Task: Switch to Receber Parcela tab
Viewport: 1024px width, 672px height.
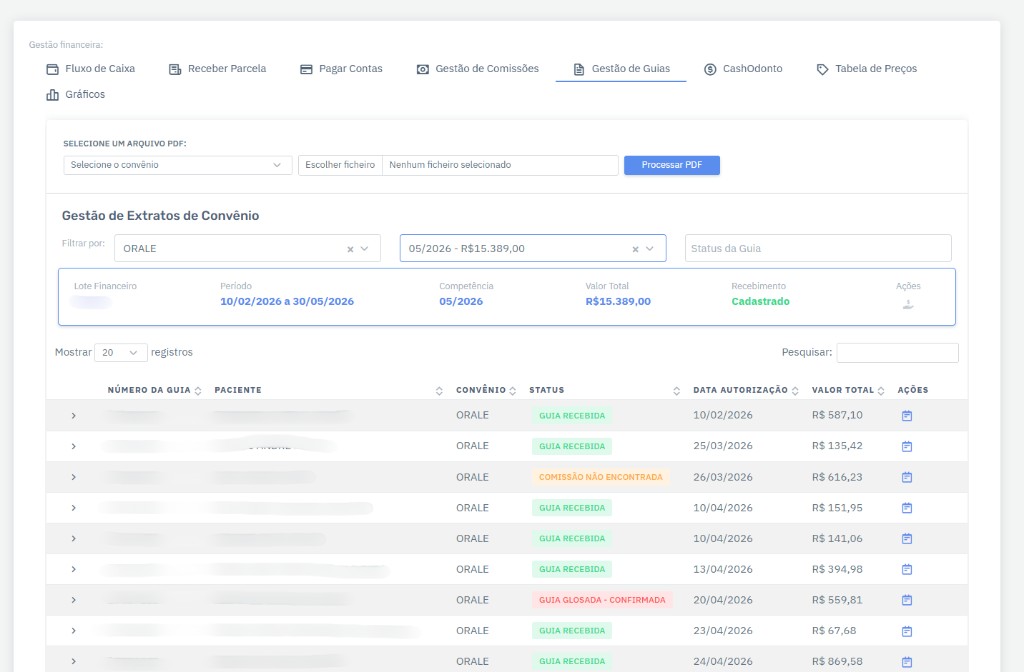Action: click(x=217, y=69)
